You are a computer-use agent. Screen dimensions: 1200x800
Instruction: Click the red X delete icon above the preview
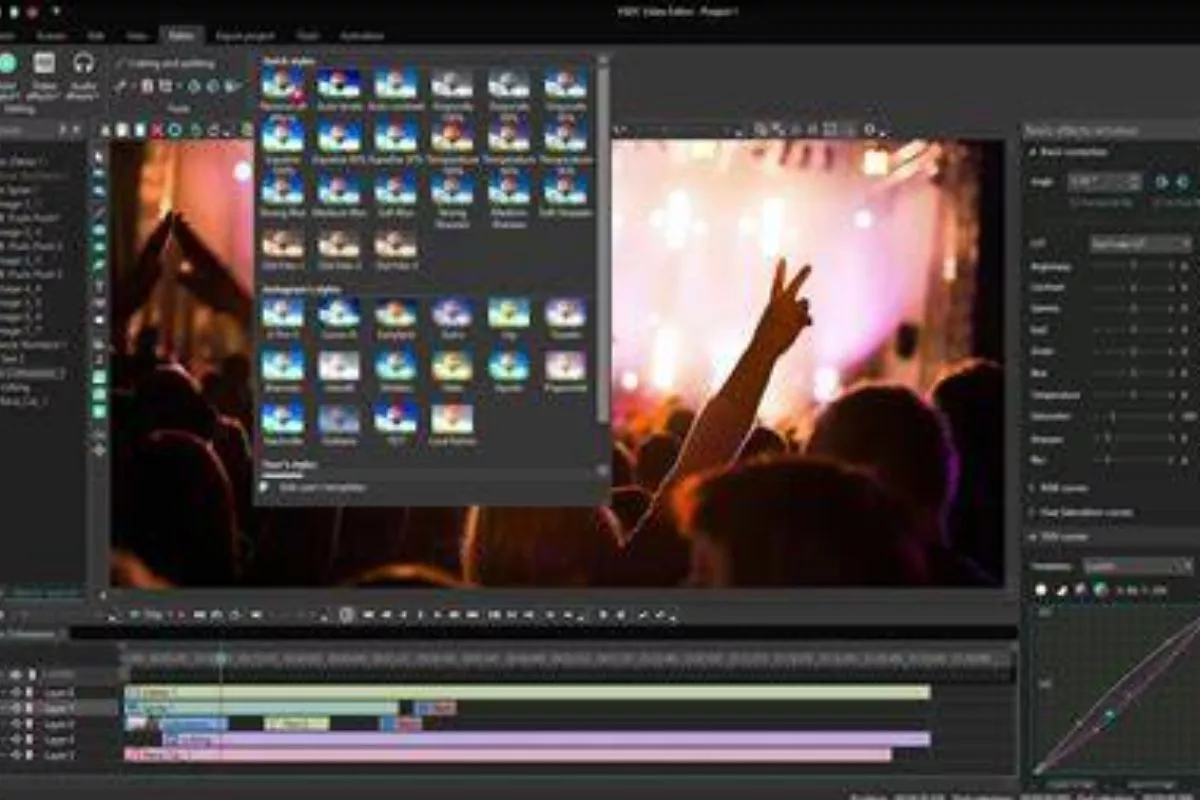click(x=157, y=130)
